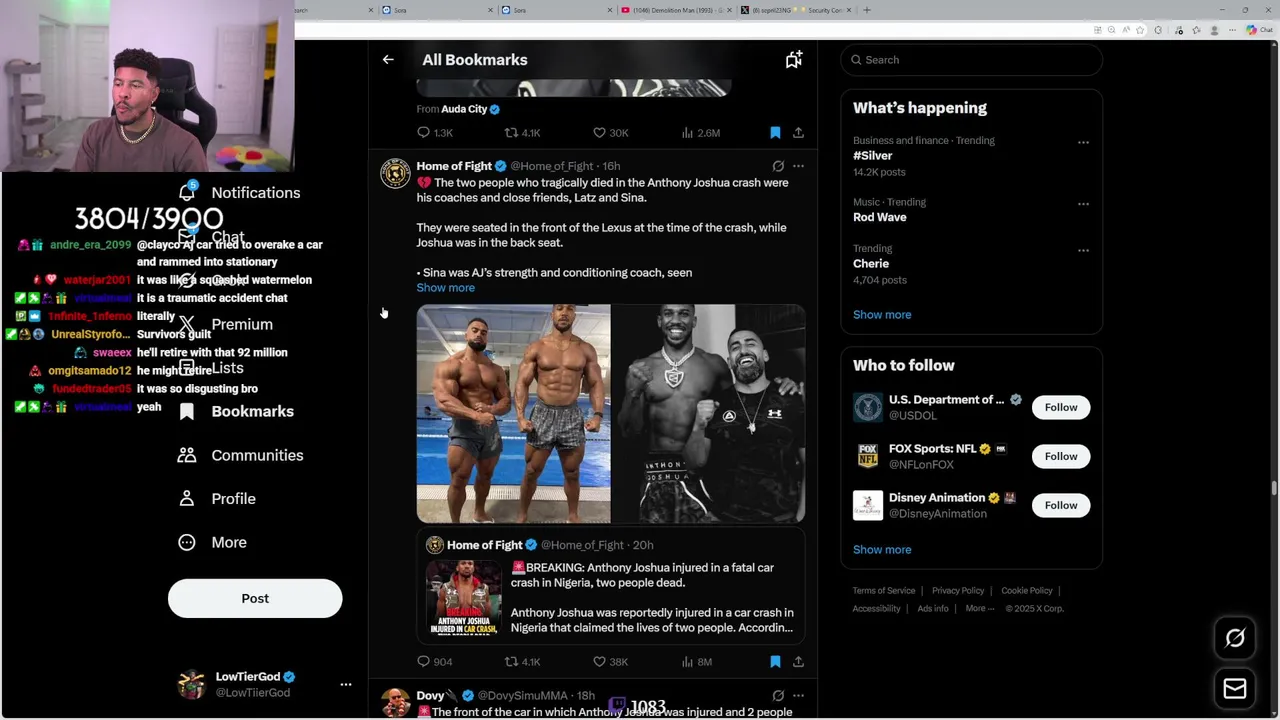Click Auda City source link
Image resolution: width=1280 pixels, height=720 pixels.
pos(470,109)
